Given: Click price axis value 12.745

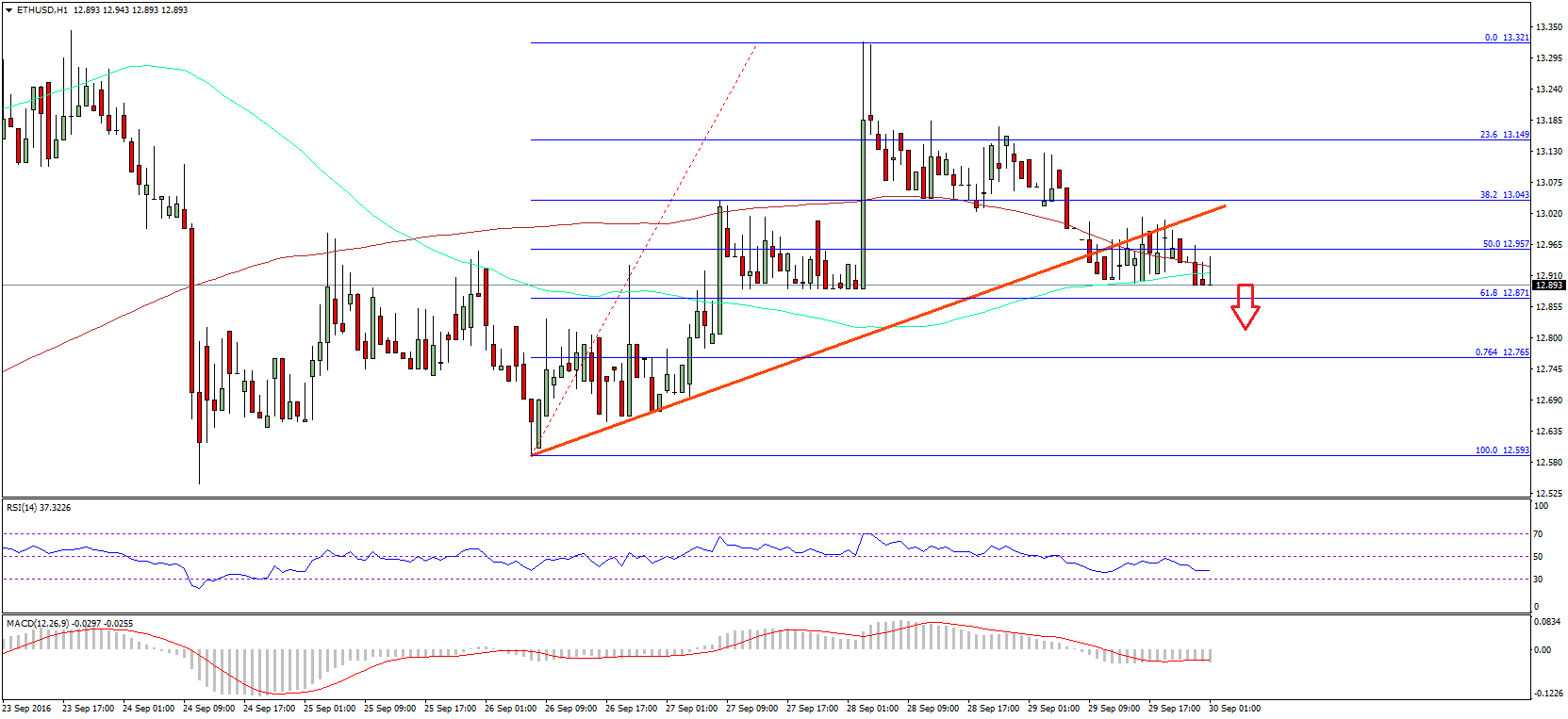Looking at the screenshot, I should (1549, 369).
